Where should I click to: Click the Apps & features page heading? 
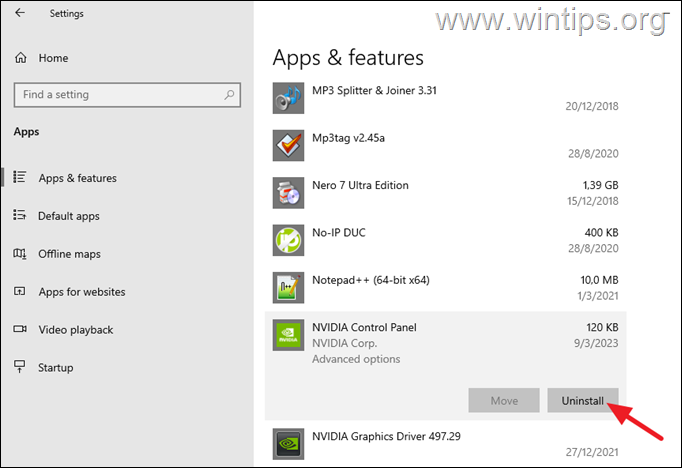[x=348, y=58]
